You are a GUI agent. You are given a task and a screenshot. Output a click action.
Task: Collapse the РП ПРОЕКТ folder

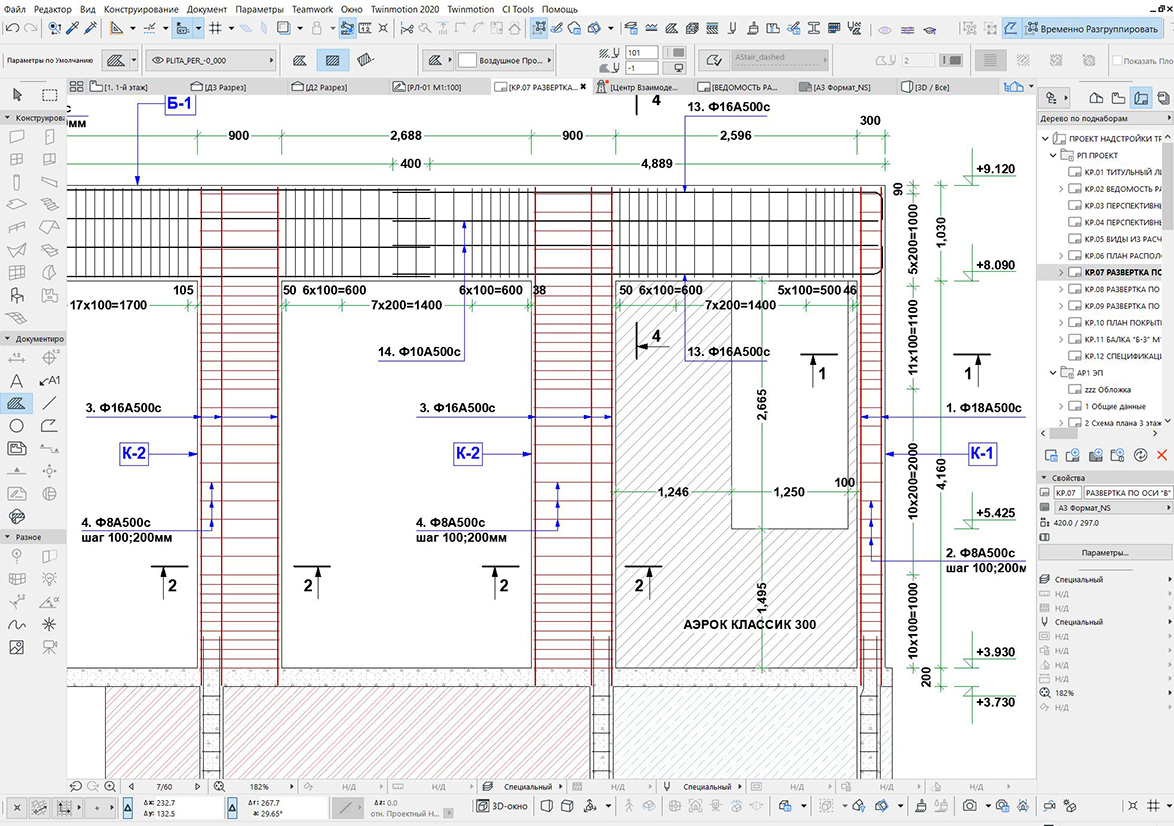[x=1053, y=155]
